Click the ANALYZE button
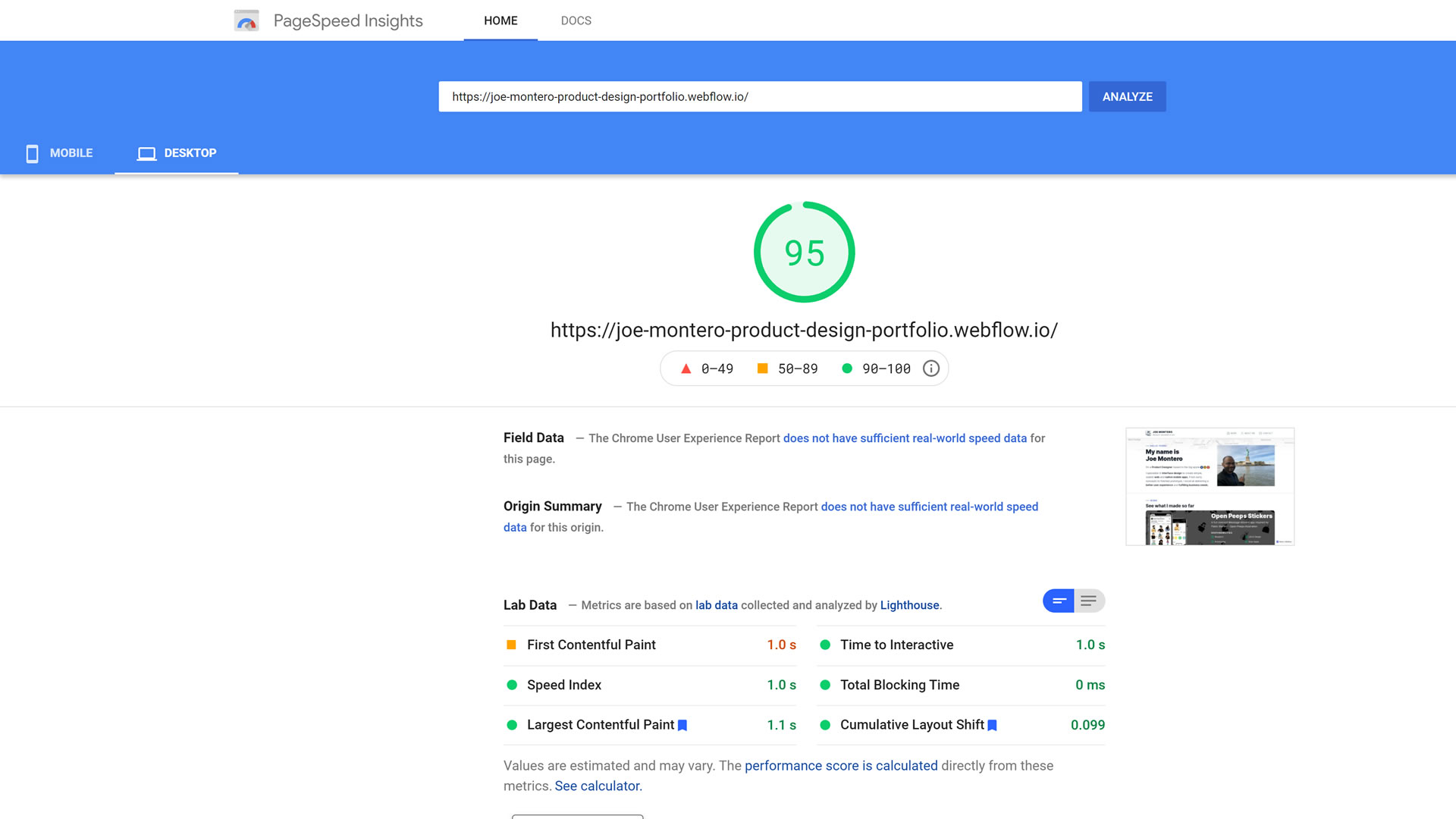The width and height of the screenshot is (1456, 819). tap(1128, 96)
